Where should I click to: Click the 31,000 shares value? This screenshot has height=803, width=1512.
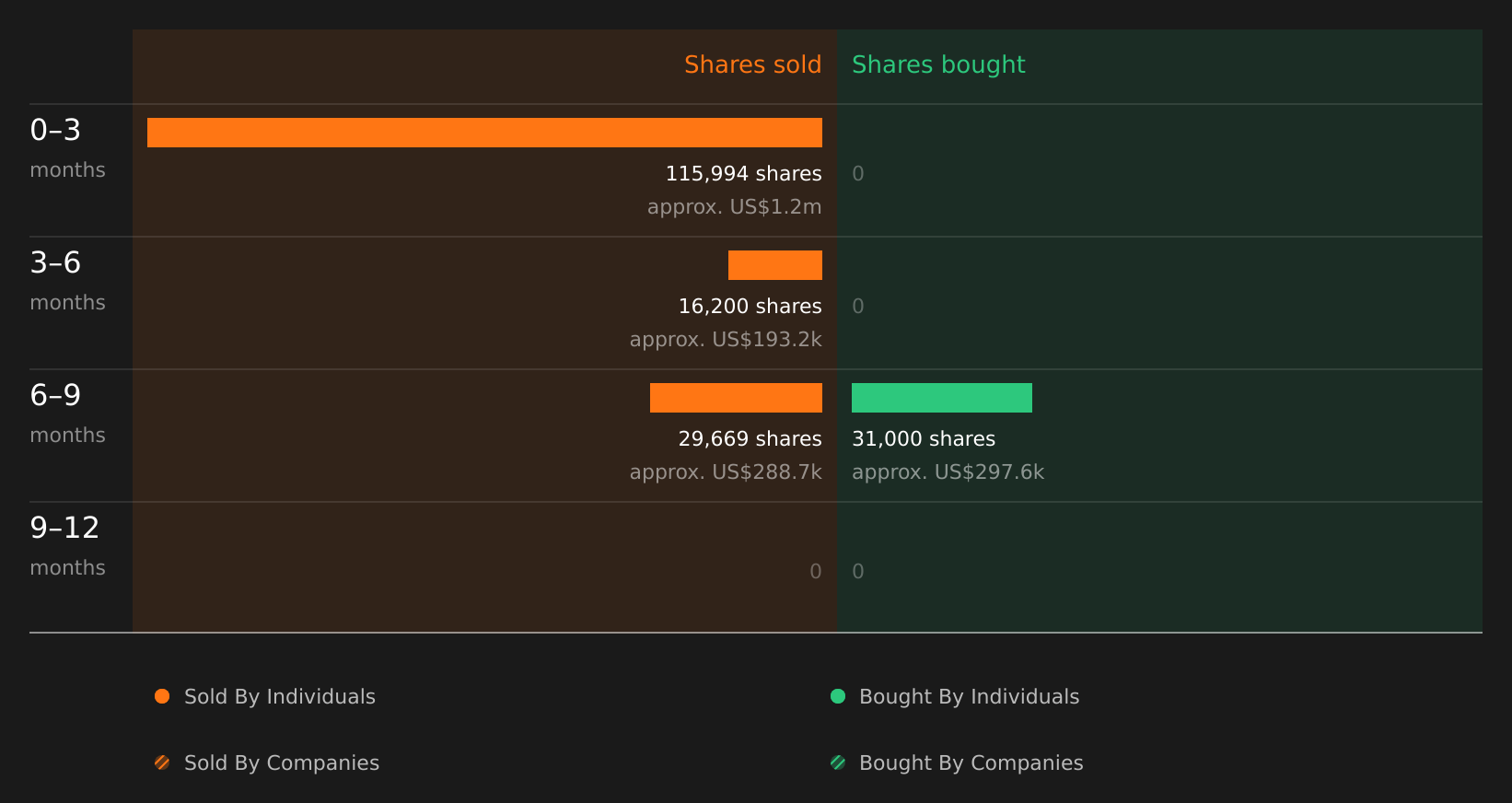(924, 438)
